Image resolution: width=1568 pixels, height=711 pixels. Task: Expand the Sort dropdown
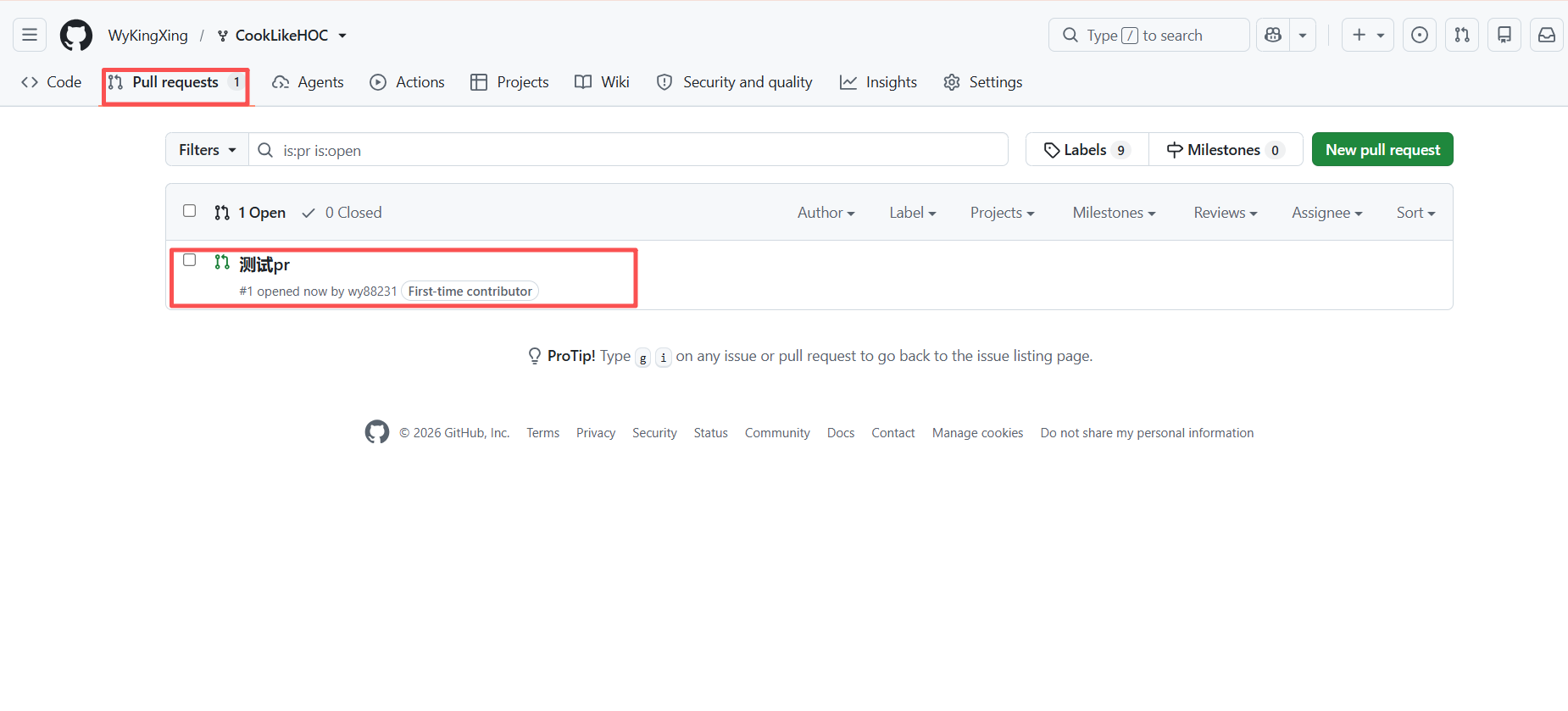pos(1416,213)
